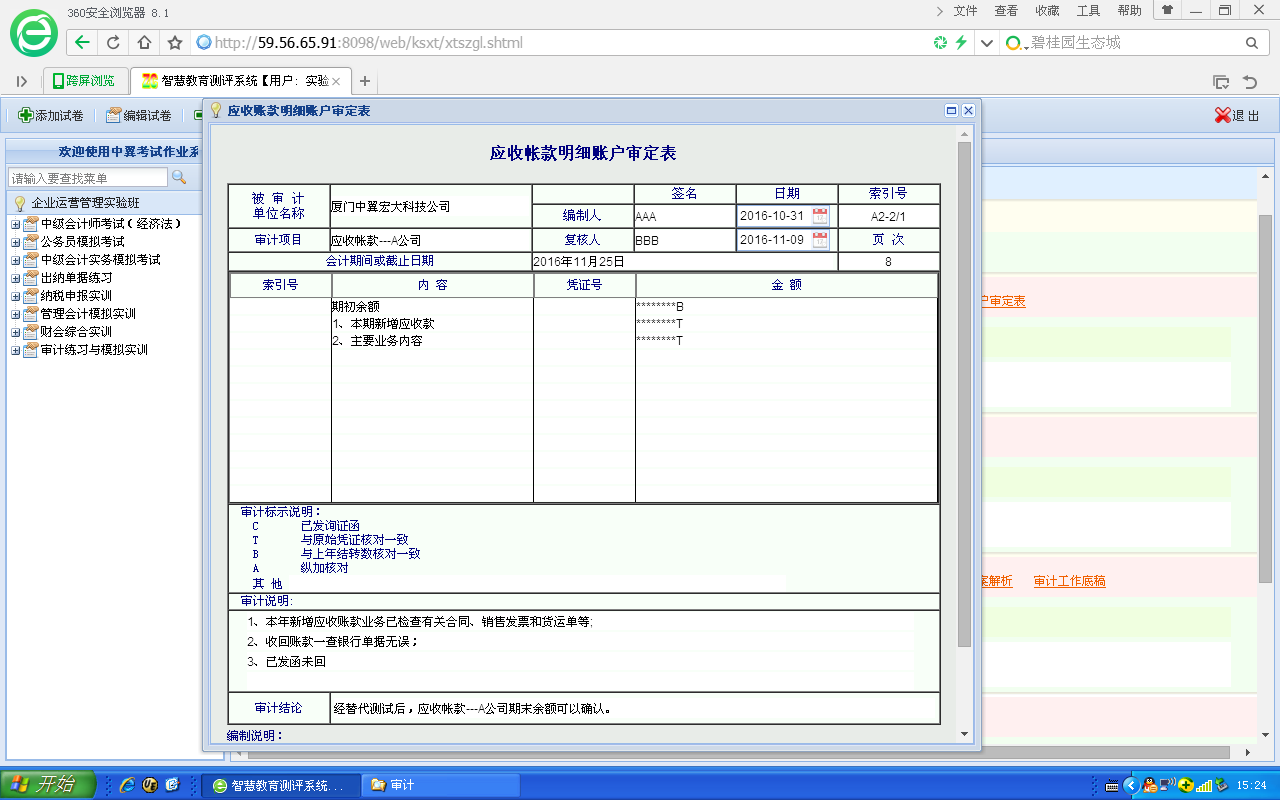Open the tab list icon beside restore arrow
1280x800 pixels.
point(1221,82)
